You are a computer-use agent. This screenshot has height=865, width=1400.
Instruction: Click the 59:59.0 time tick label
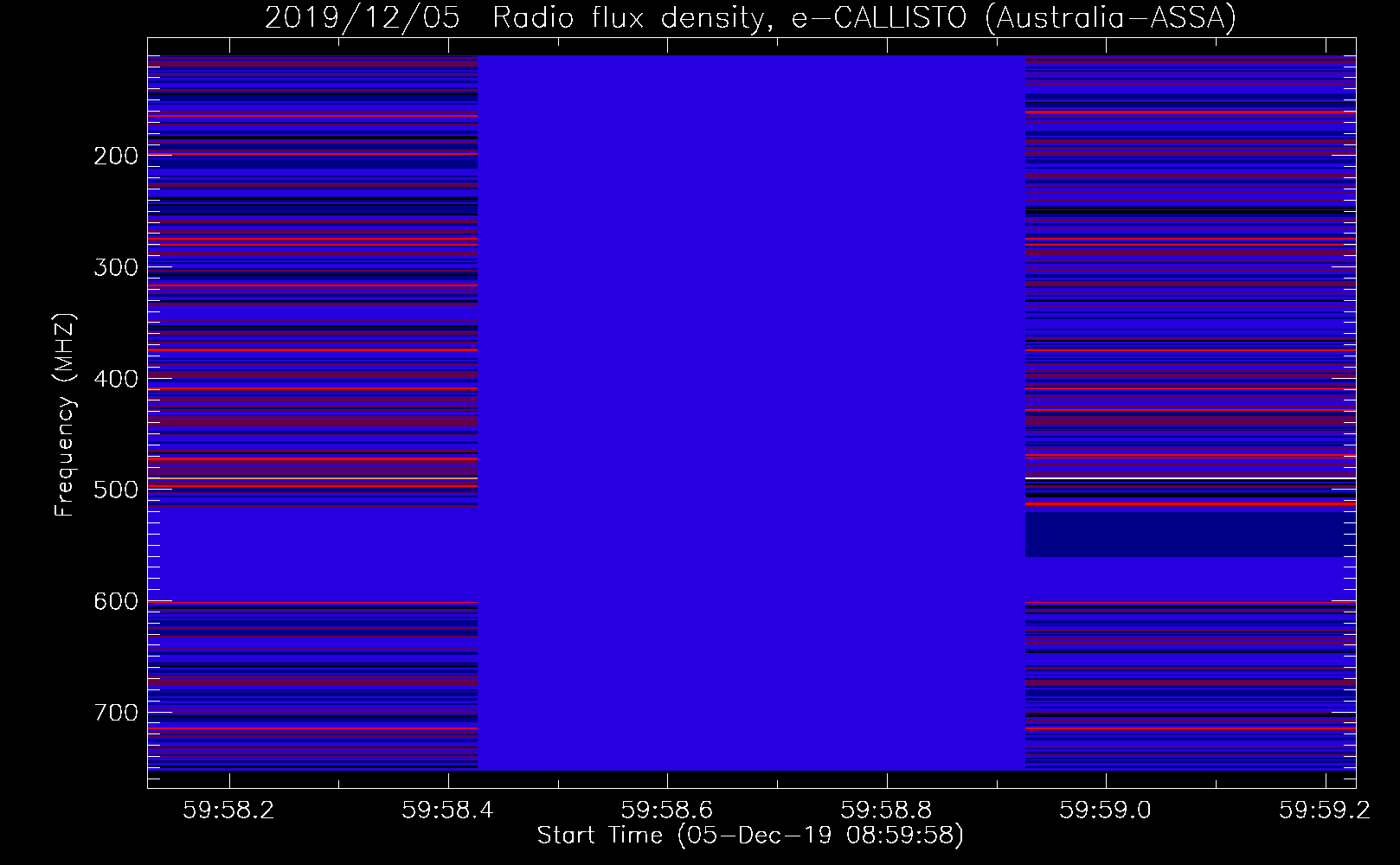tap(1106, 810)
